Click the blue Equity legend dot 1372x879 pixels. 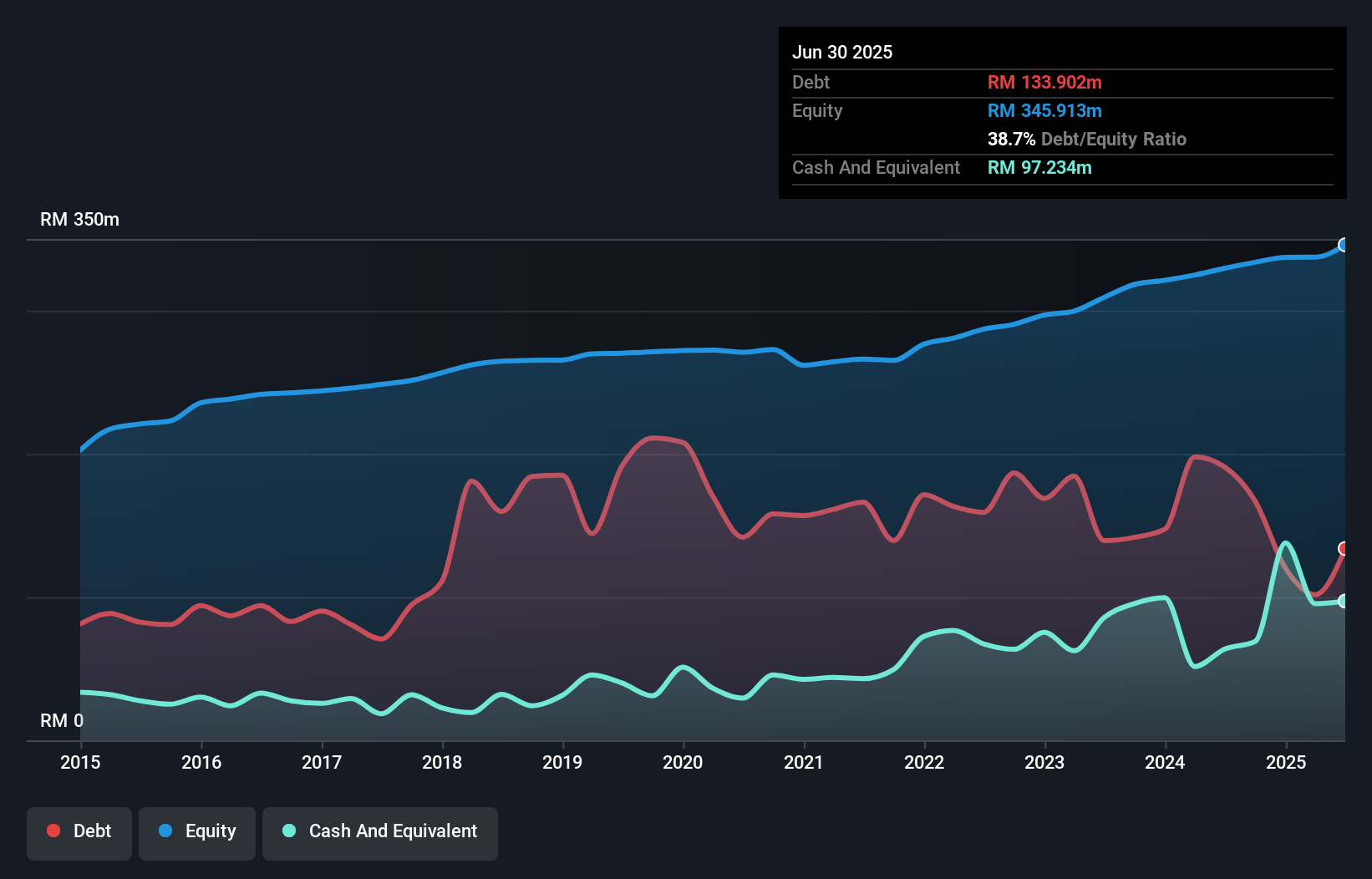(165, 831)
